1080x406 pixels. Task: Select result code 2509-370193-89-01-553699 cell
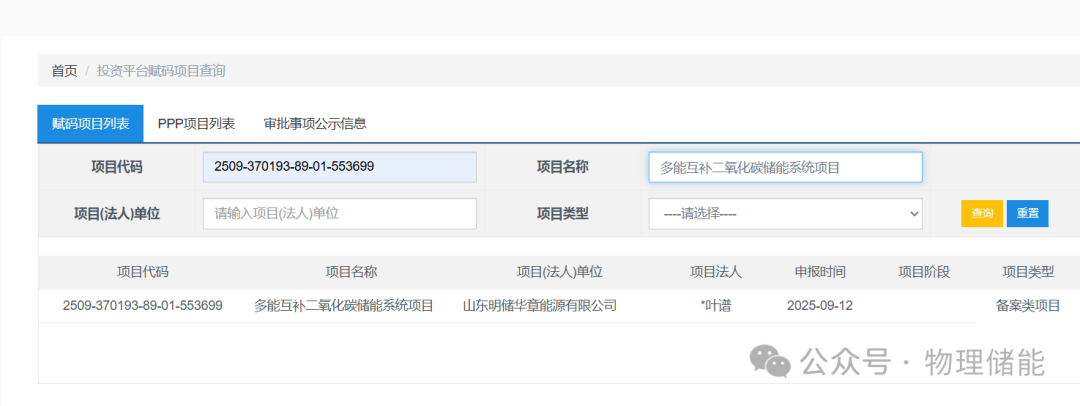tap(143, 305)
